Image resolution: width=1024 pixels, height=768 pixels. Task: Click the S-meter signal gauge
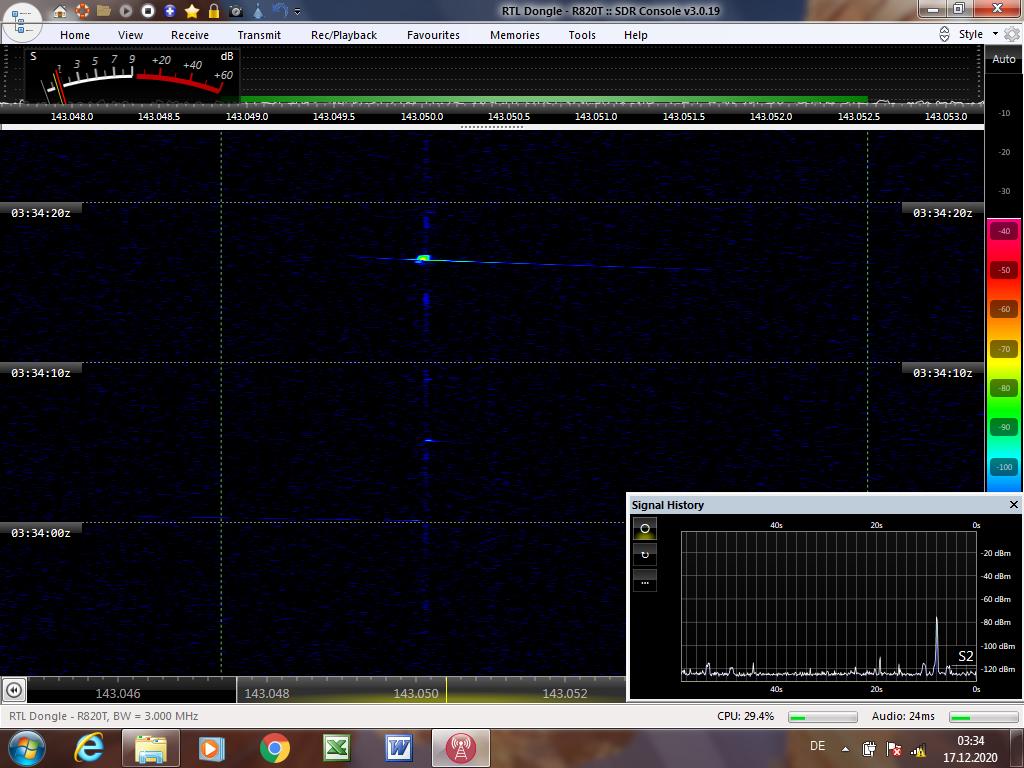(x=133, y=74)
